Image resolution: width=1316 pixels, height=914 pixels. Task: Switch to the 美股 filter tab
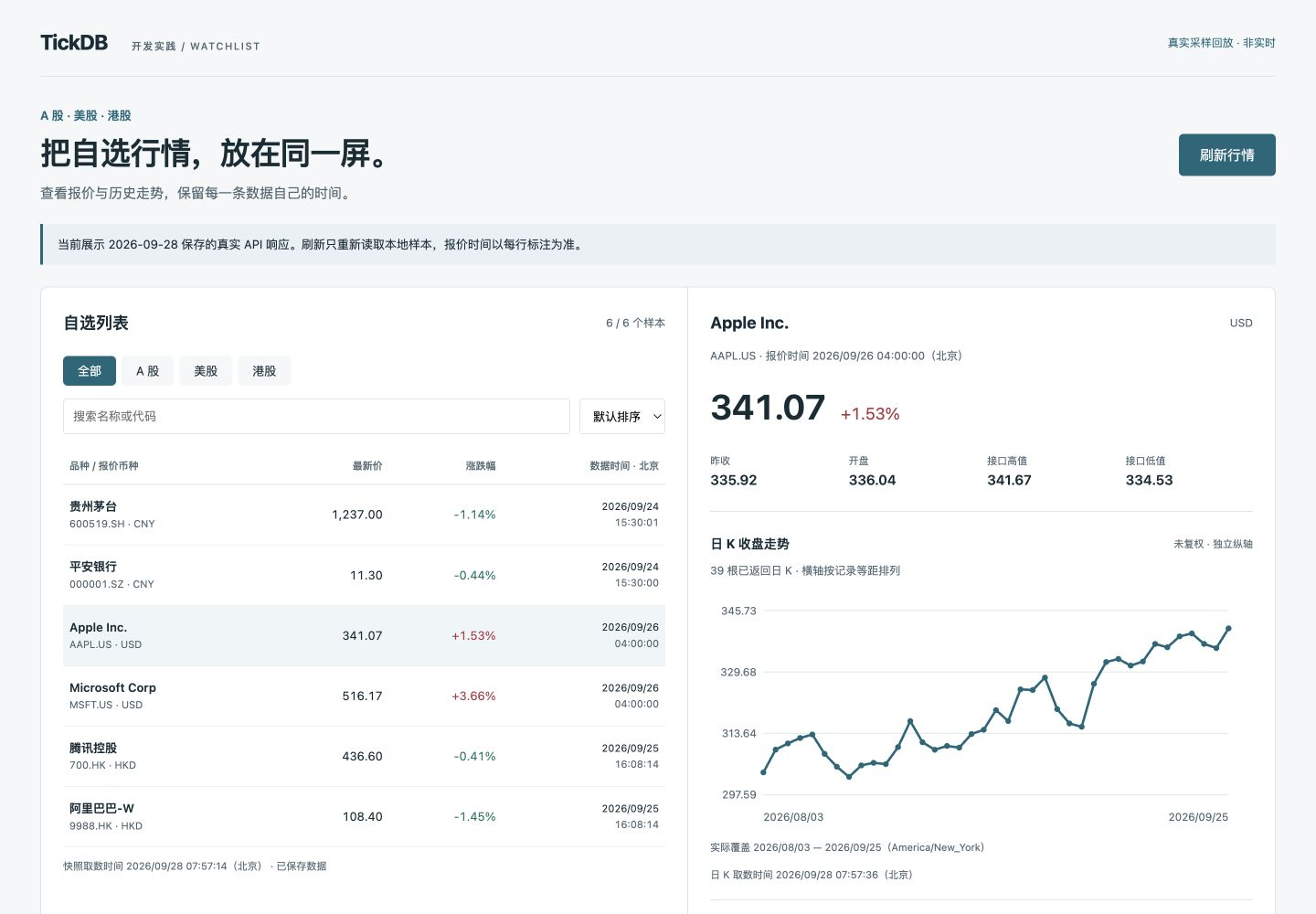tap(206, 371)
